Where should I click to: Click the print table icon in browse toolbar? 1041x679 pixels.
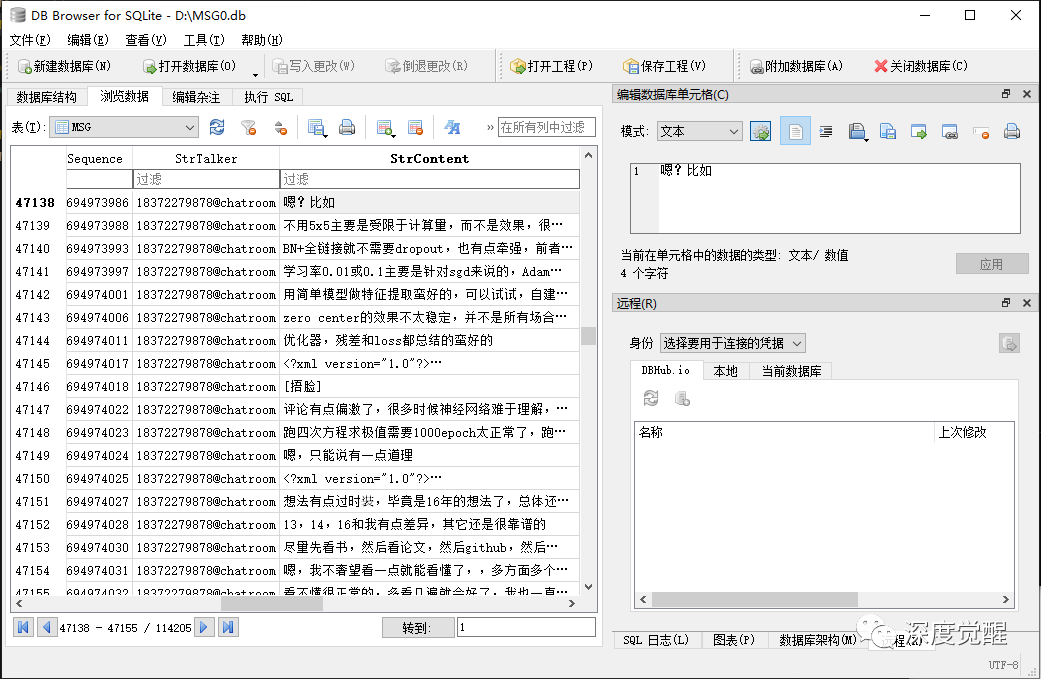pos(347,127)
